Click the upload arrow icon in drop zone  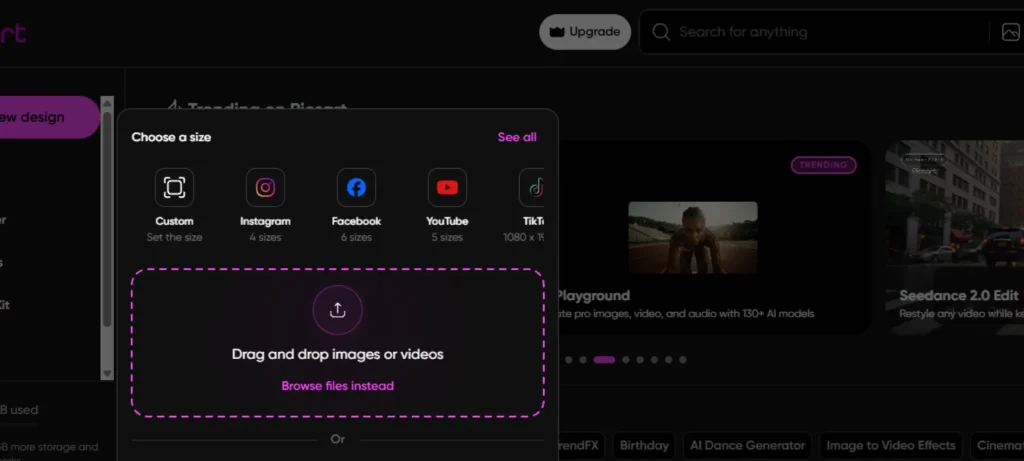[338, 310]
